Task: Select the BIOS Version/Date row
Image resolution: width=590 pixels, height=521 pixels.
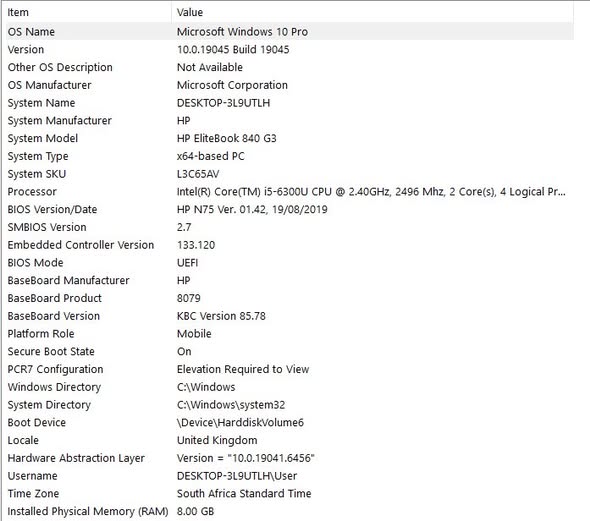Action: [x=290, y=209]
